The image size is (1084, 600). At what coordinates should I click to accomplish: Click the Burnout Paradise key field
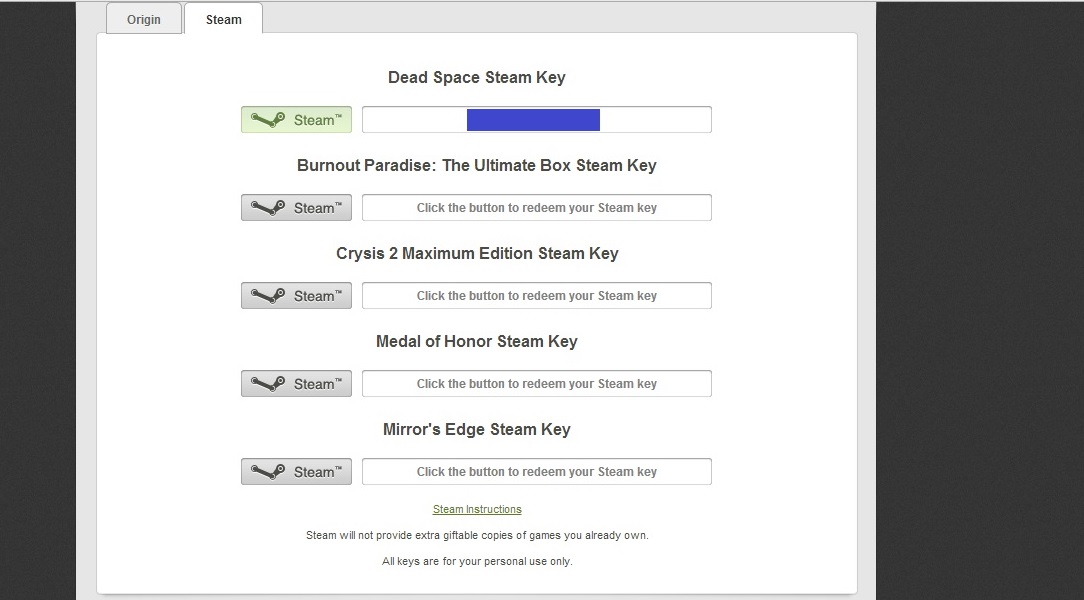[x=536, y=208]
